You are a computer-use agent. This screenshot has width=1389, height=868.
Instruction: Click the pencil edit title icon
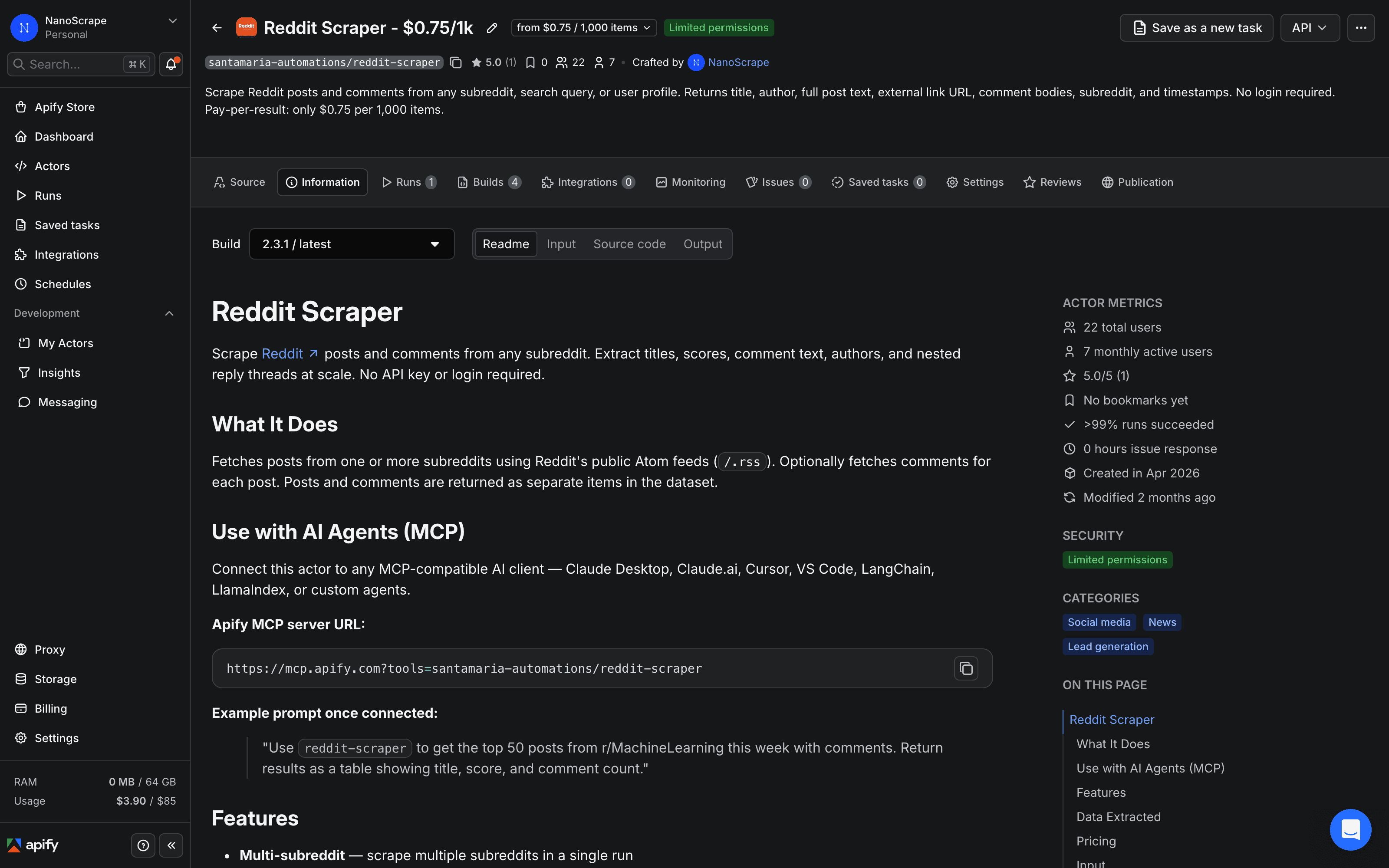492,27
